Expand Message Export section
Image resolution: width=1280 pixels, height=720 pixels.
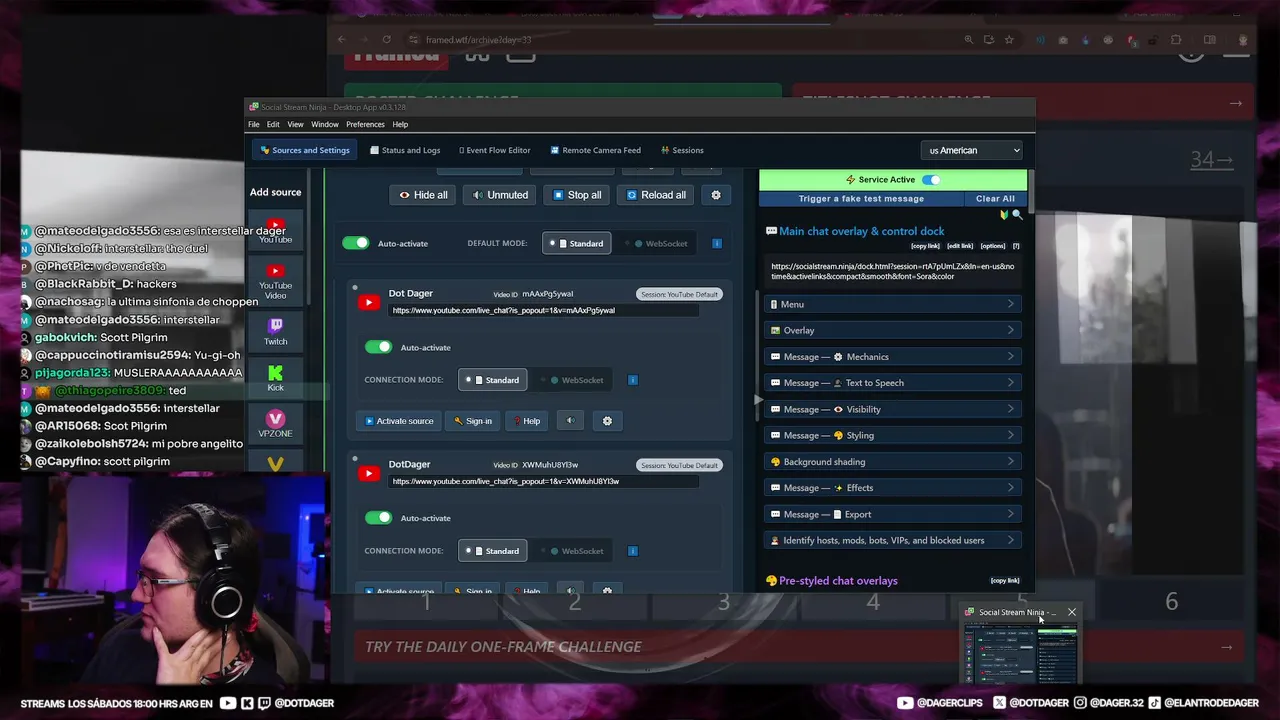pos(892,514)
